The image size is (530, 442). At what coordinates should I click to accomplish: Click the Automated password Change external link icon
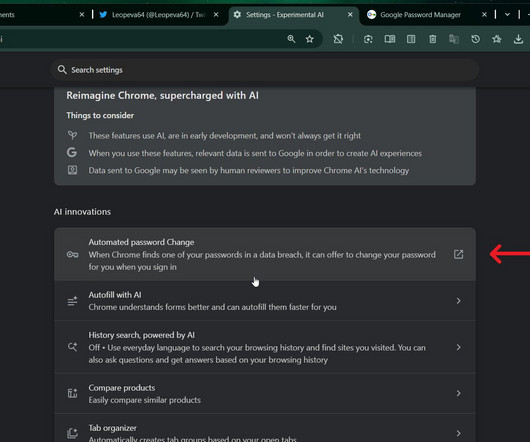pyautogui.click(x=458, y=254)
